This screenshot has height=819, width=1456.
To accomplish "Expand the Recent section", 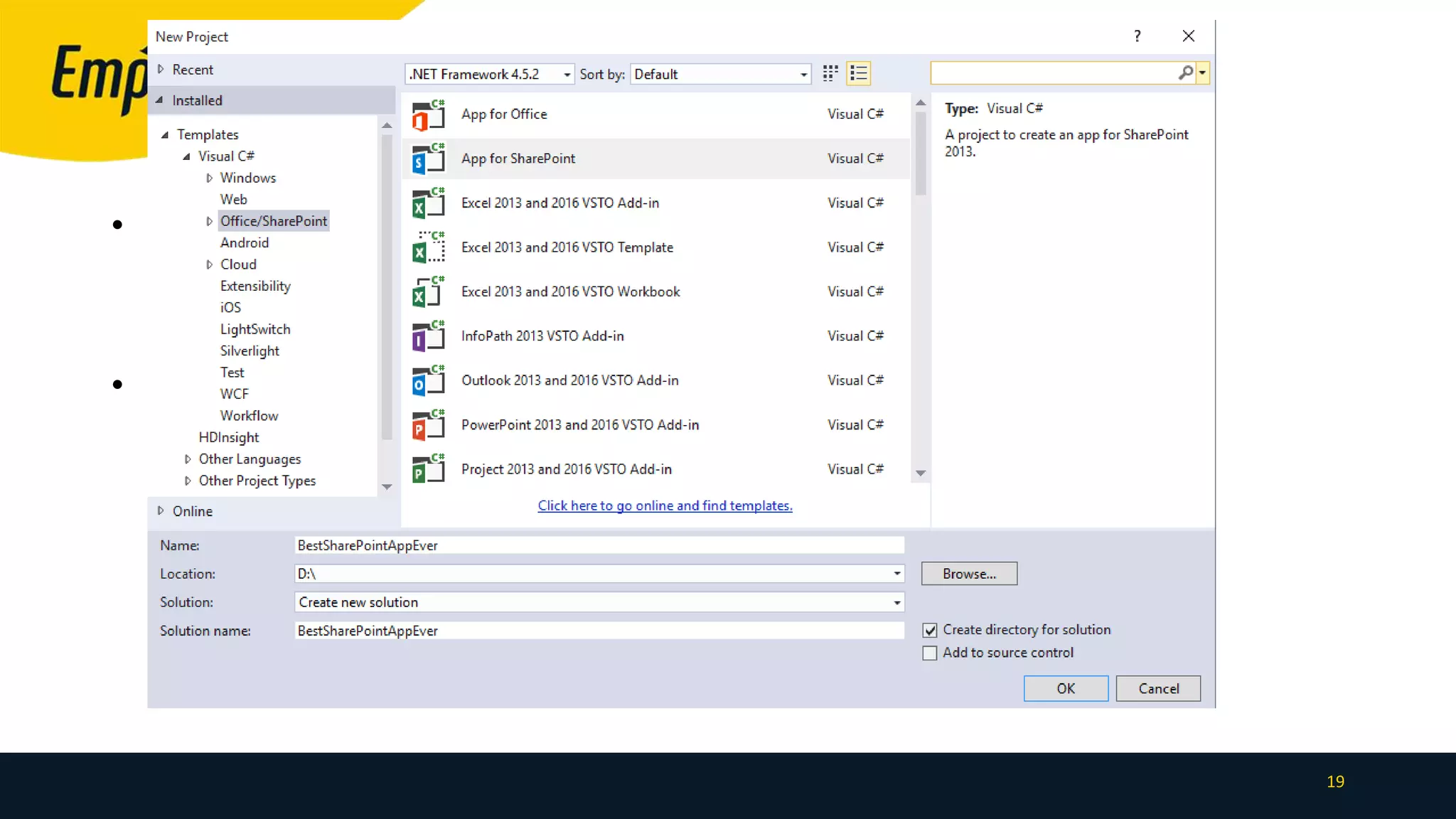I will point(161,69).
